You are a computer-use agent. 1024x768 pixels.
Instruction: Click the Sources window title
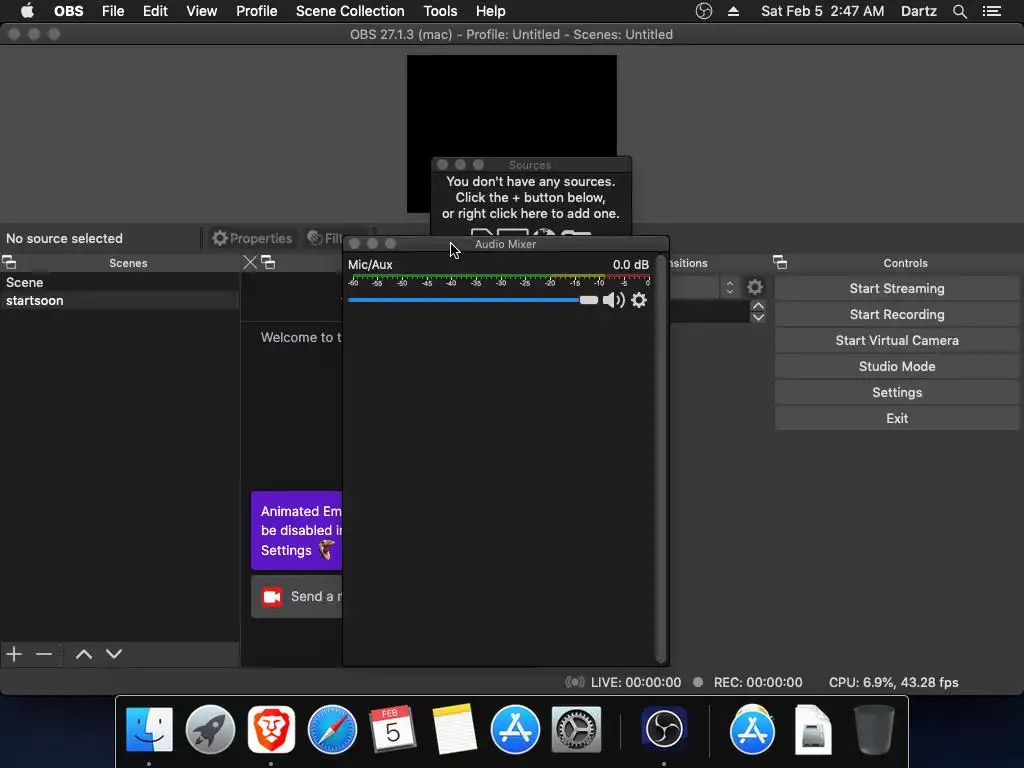[x=530, y=165]
